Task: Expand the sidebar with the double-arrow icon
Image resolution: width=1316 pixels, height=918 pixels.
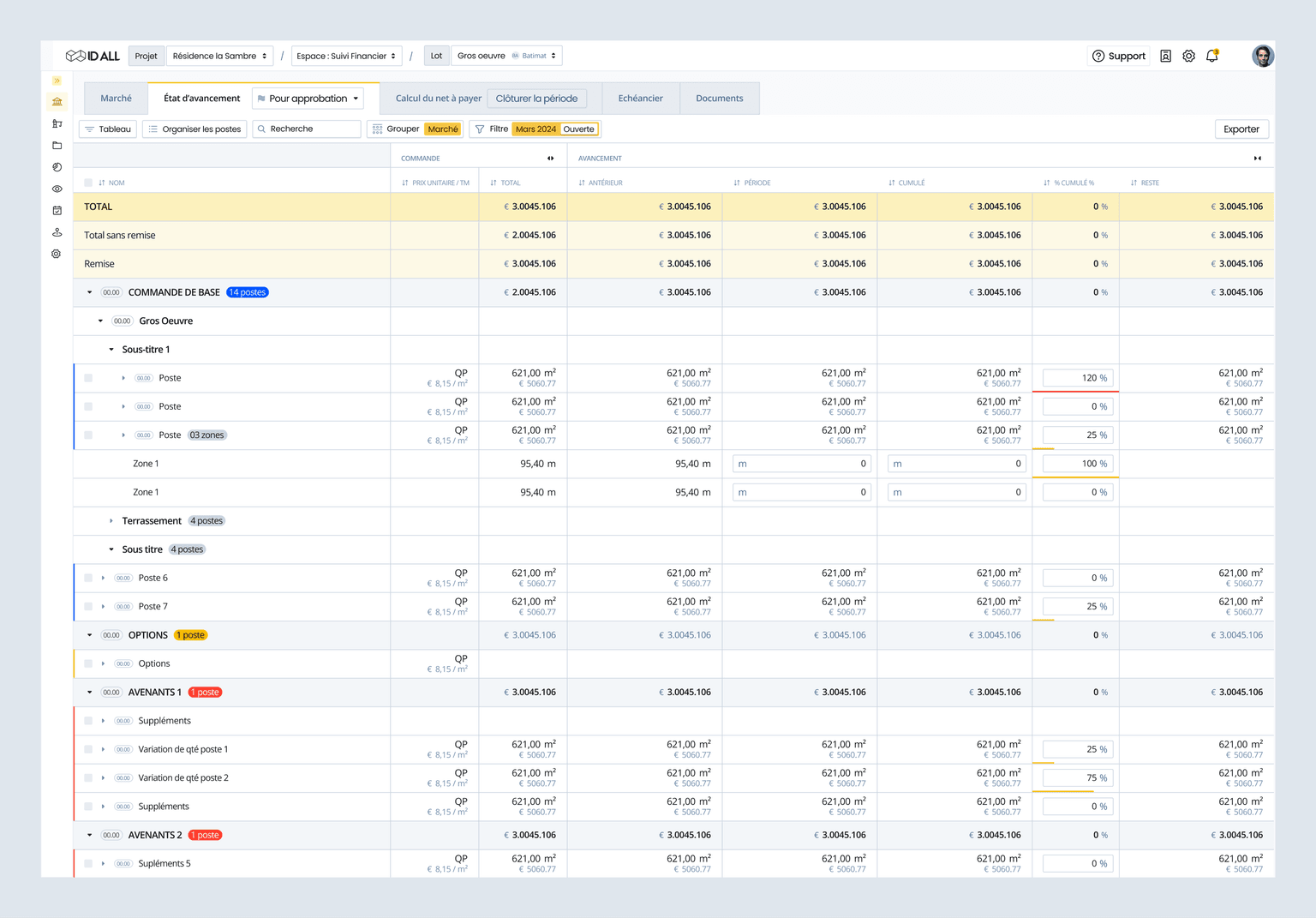Action: 57,81
